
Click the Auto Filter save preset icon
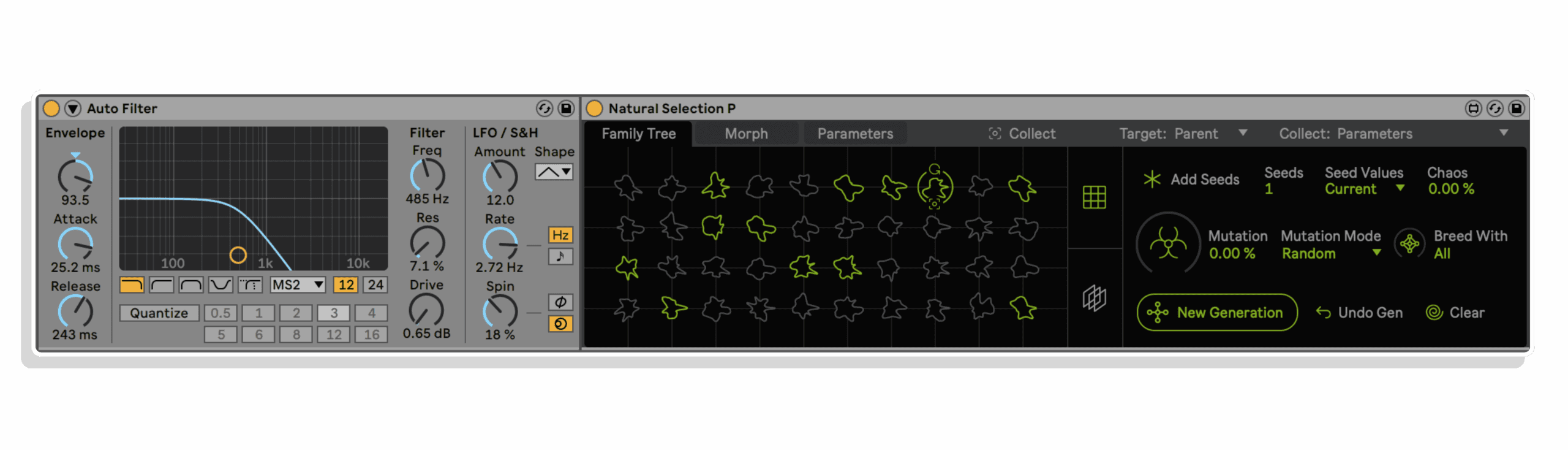[566, 109]
